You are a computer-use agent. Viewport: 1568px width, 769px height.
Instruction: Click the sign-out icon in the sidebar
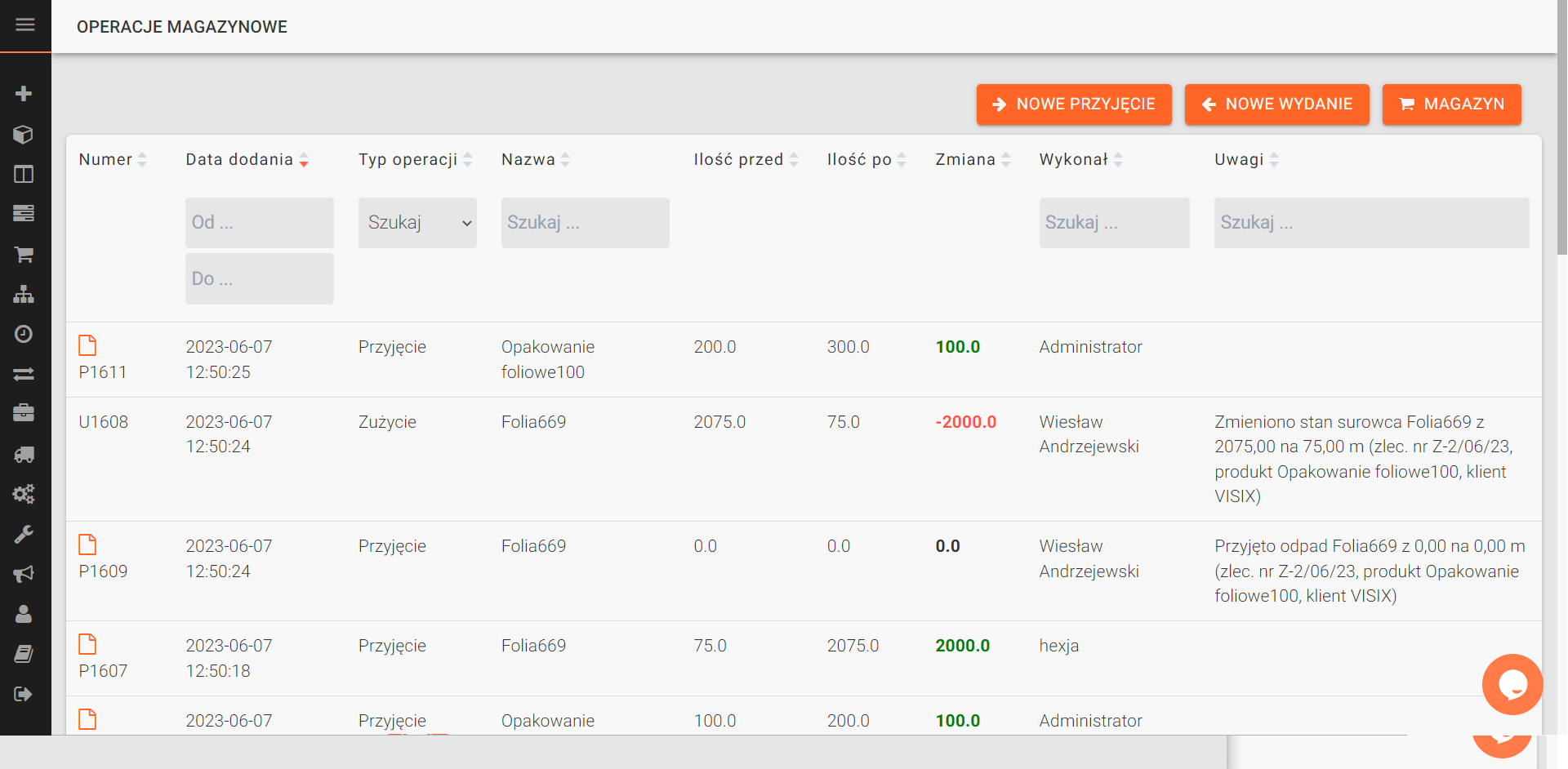tap(24, 694)
